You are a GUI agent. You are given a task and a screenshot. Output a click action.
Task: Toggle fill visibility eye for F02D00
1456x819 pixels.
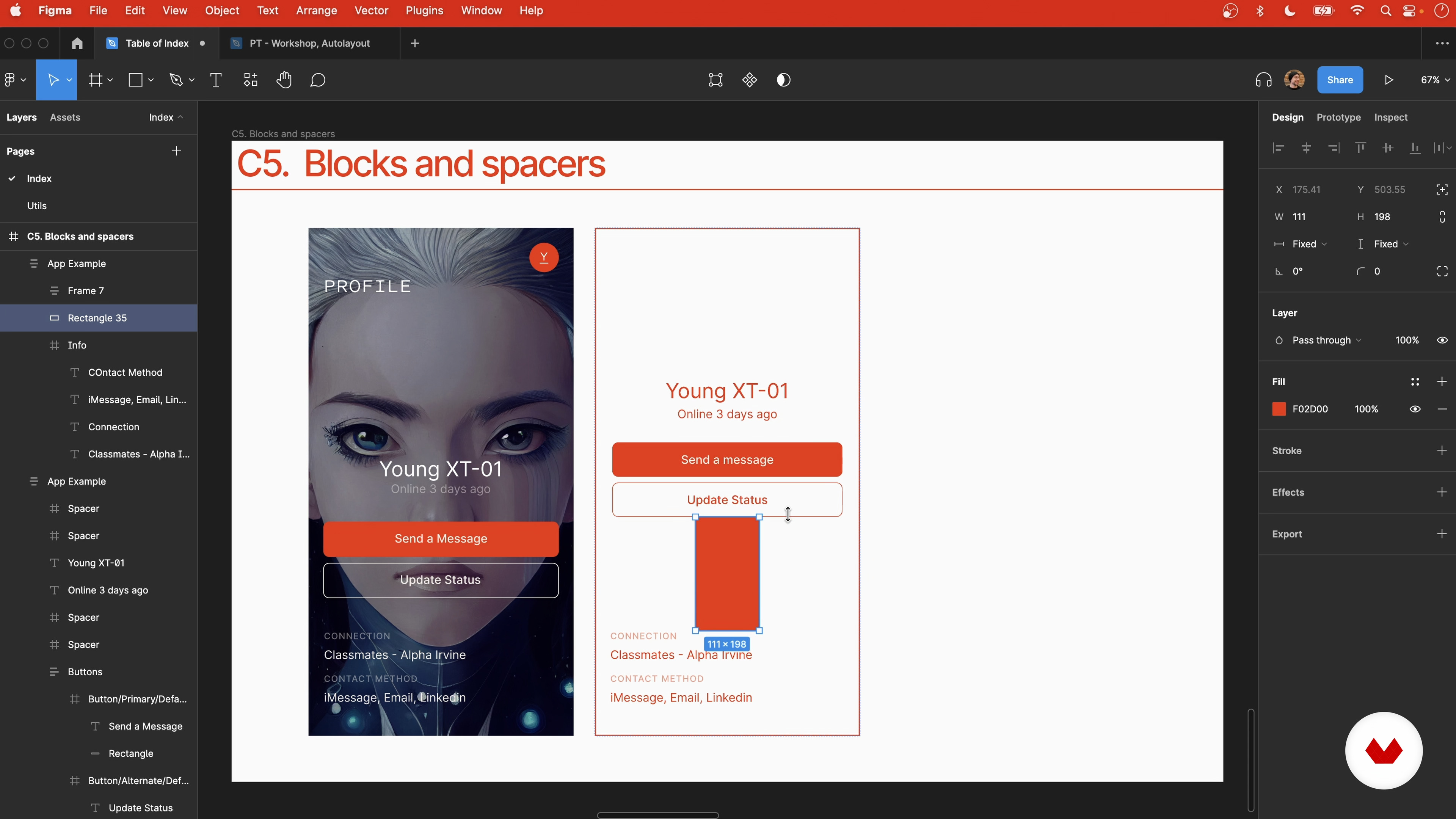1415,409
